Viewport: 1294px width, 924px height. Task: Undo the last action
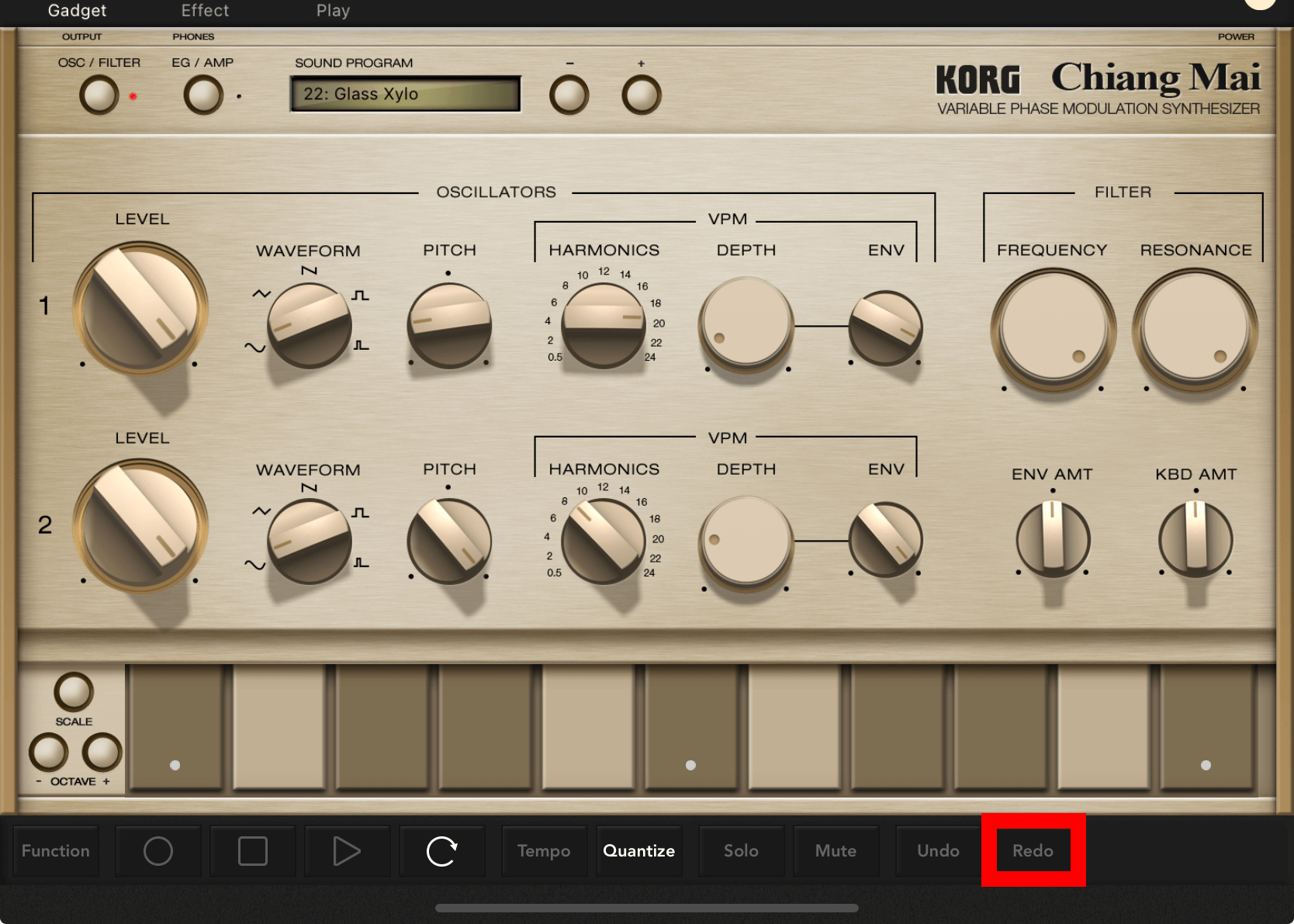[938, 851]
